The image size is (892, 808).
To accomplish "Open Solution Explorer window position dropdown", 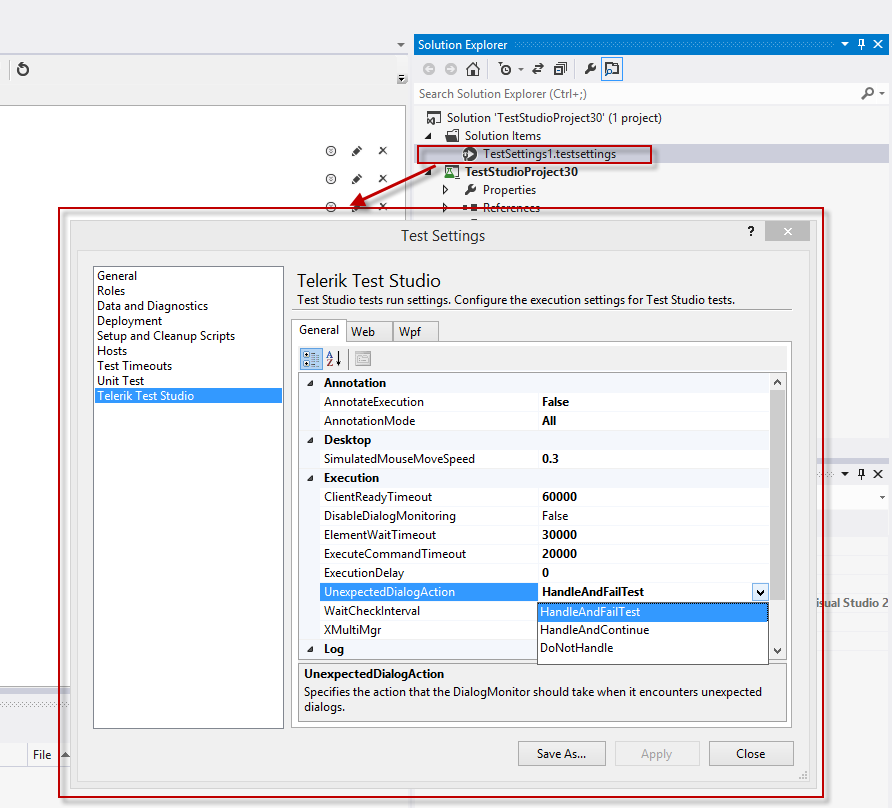I will [x=845, y=44].
